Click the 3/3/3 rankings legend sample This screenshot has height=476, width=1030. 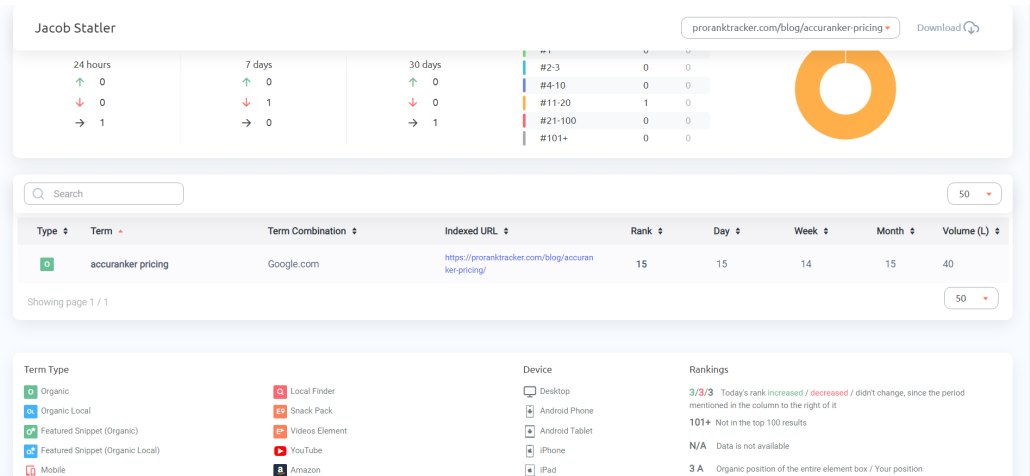pos(701,393)
